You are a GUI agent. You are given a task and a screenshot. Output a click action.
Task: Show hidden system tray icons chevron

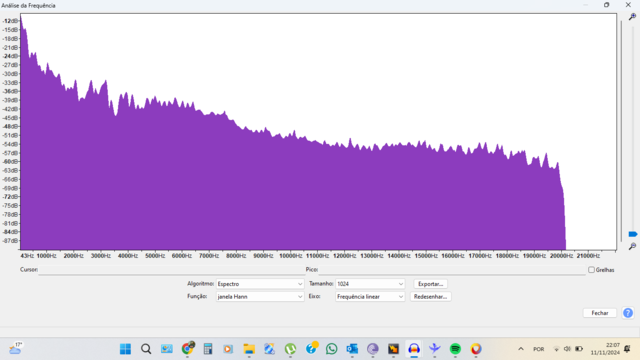coord(521,349)
